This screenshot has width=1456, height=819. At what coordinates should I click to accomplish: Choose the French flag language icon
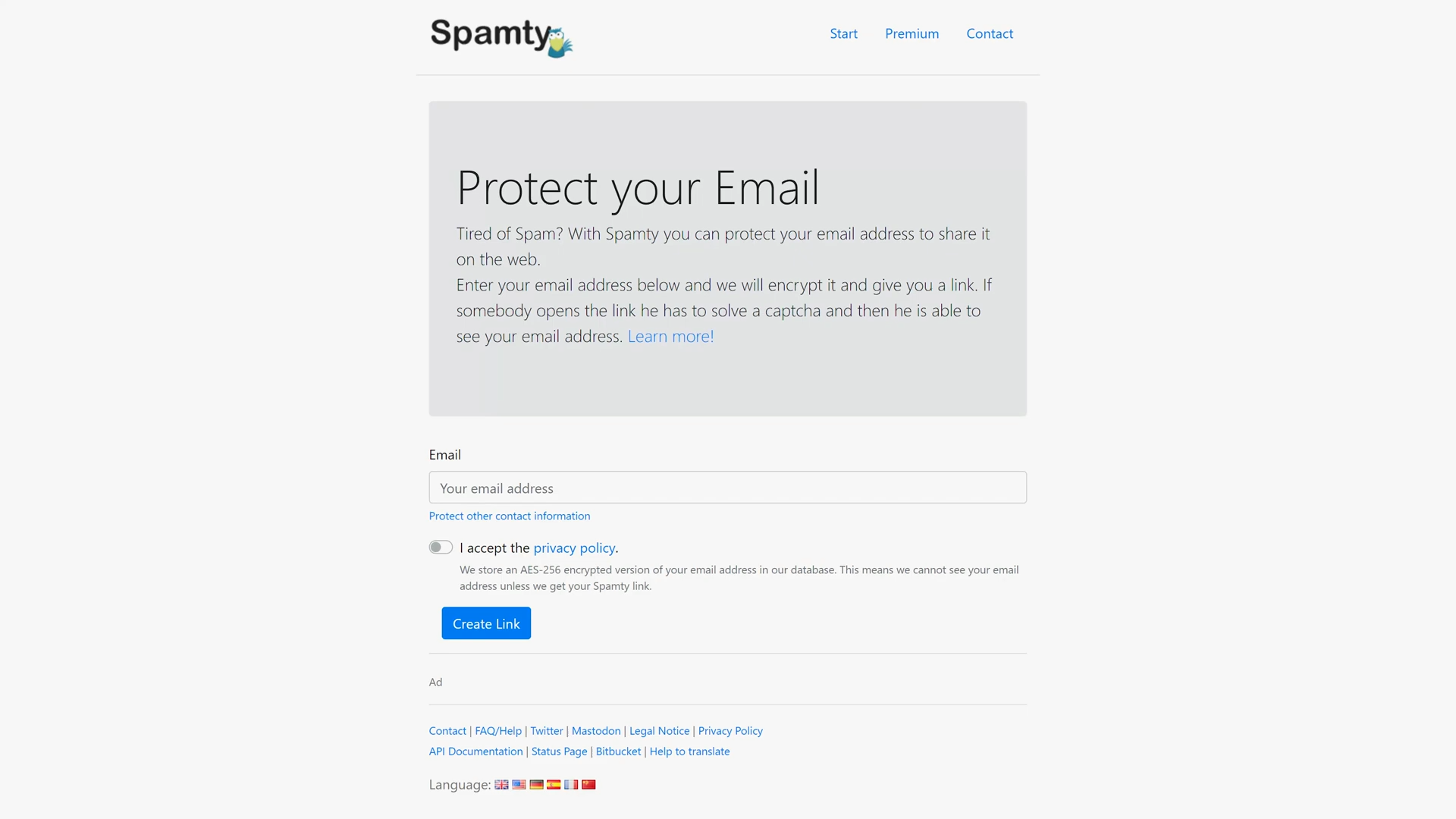571,785
